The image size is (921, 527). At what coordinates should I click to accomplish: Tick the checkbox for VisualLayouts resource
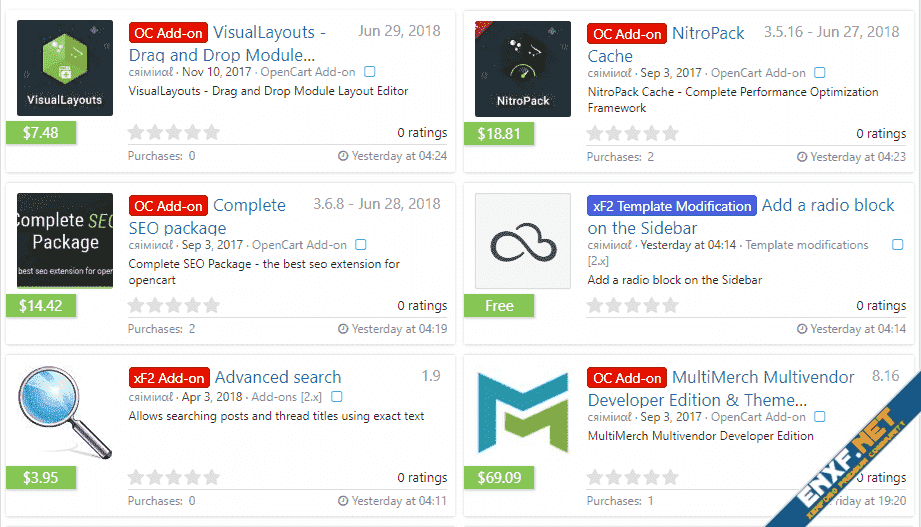[370, 72]
